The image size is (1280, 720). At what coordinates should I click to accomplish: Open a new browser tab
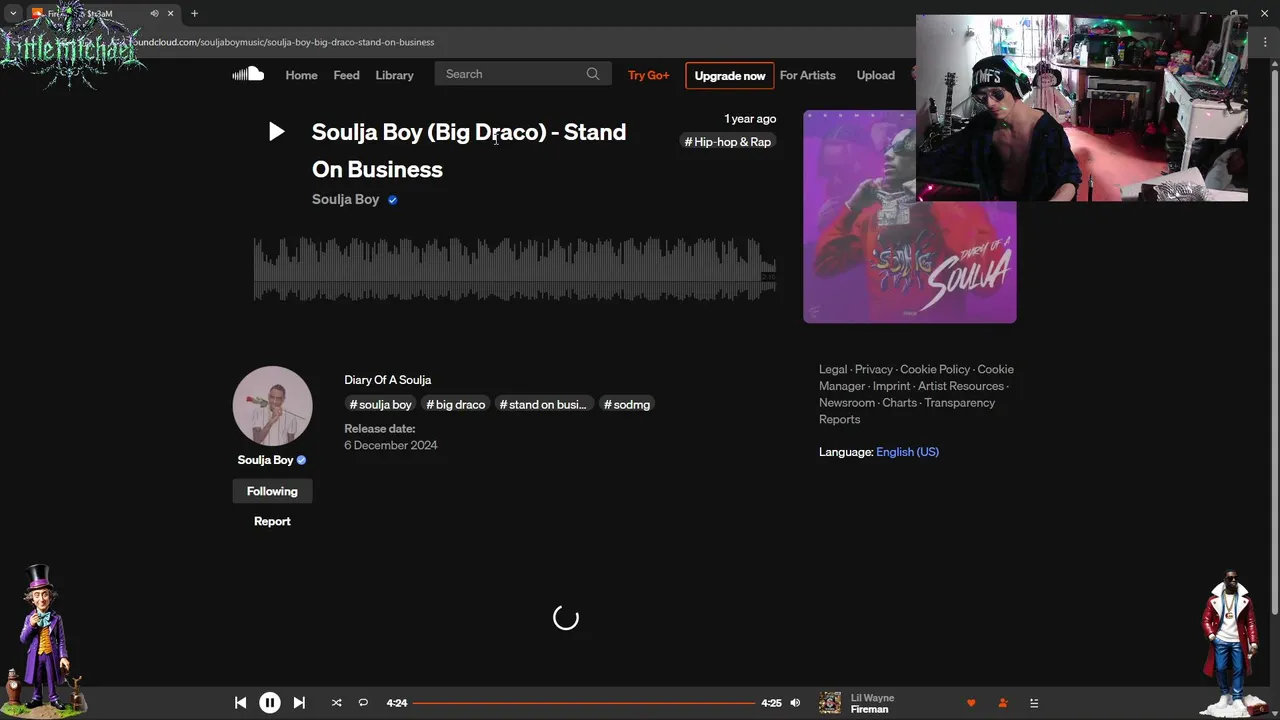point(194,13)
